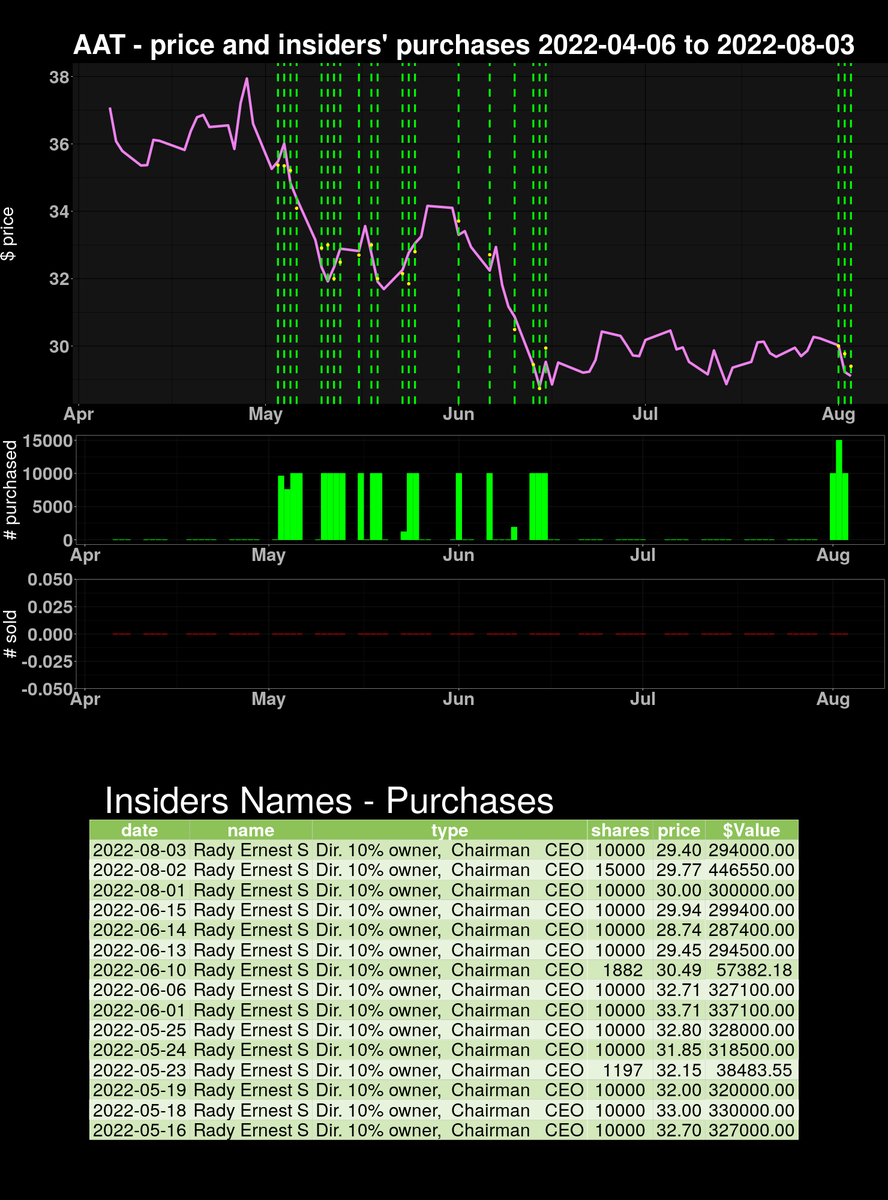This screenshot has height=1200, width=888.
Task: Click the 28.74 price cell
Action: [679, 930]
